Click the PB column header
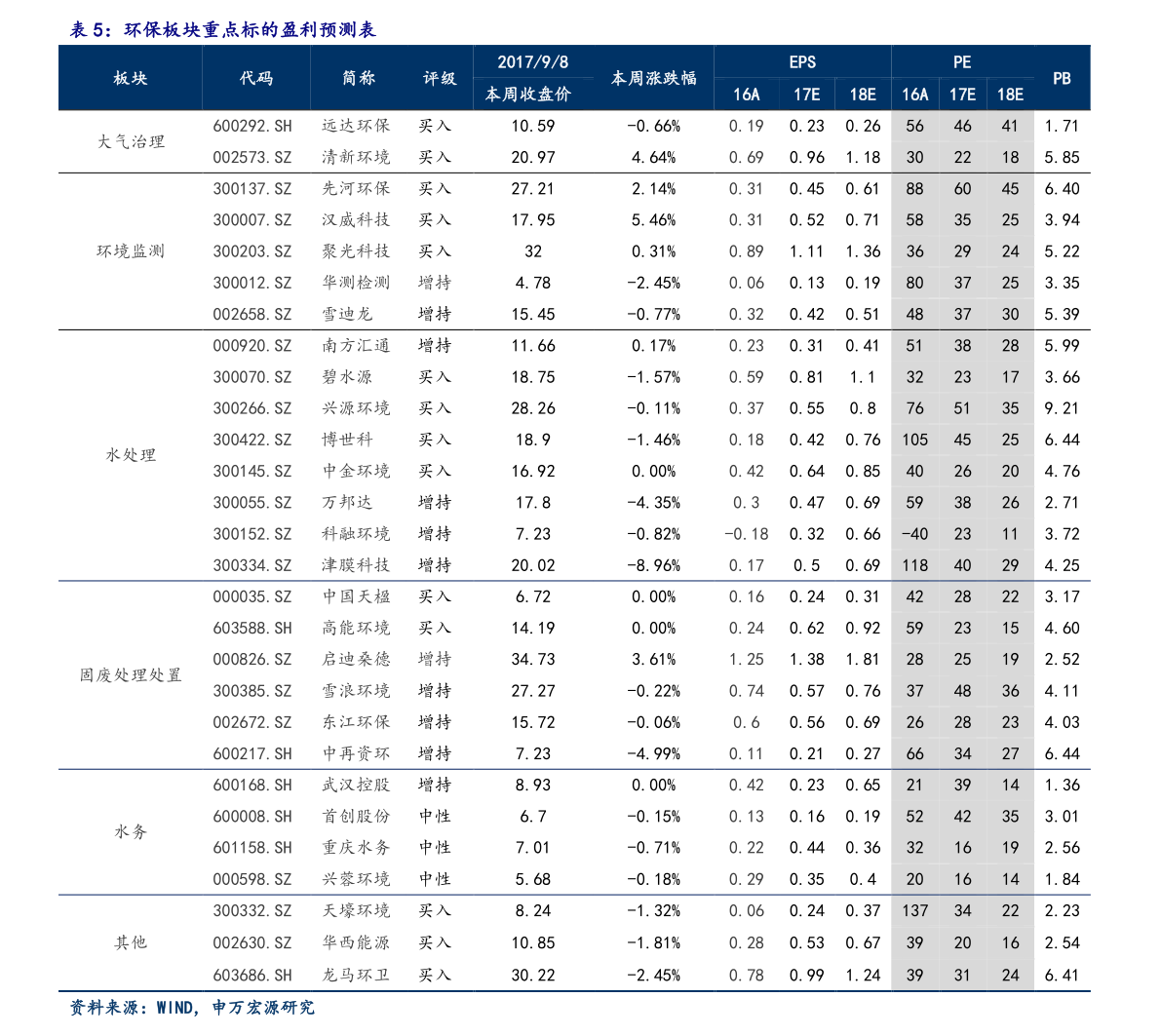This screenshot has height=1036, width=1161. [1062, 78]
